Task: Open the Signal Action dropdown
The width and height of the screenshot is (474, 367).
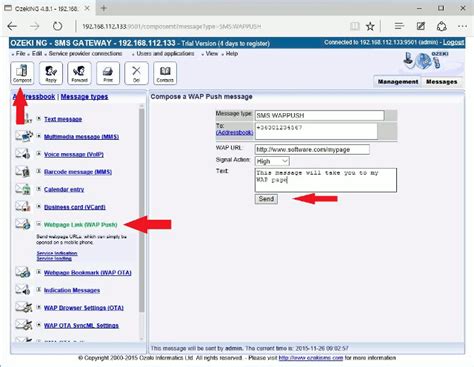Action: 272,161
